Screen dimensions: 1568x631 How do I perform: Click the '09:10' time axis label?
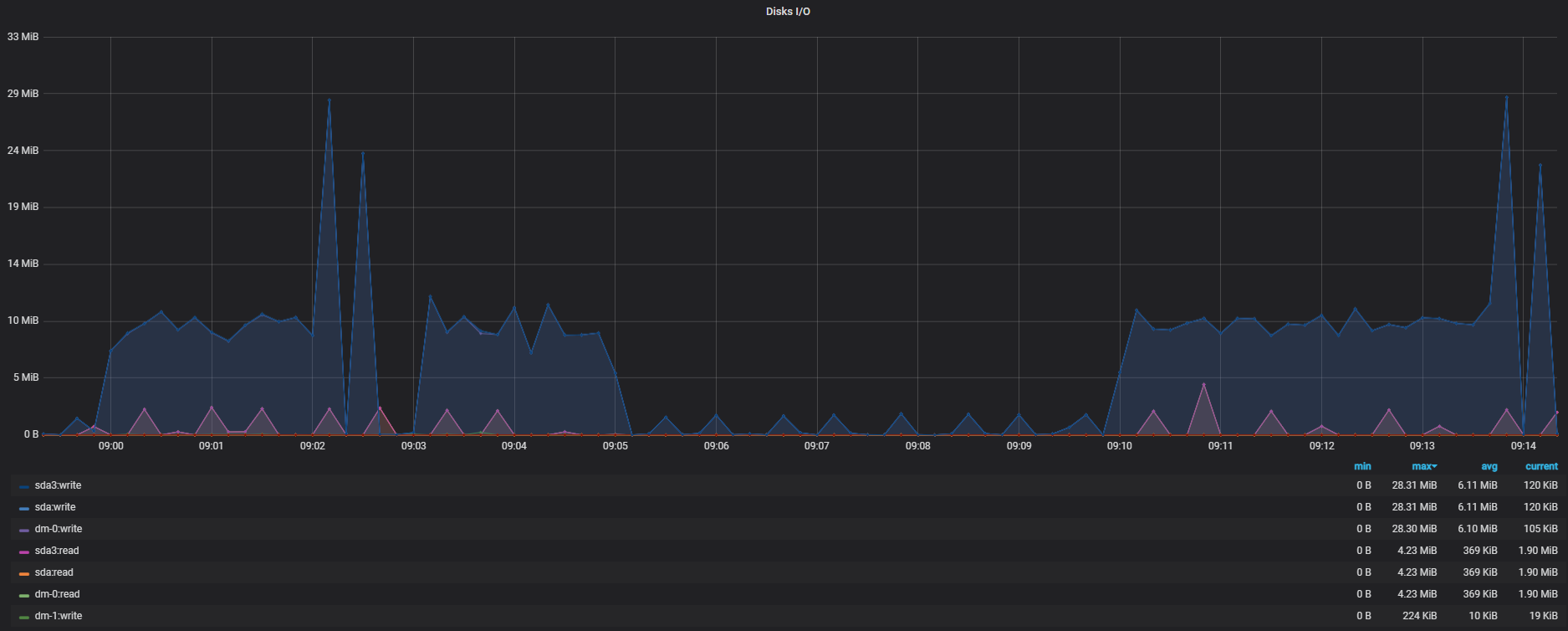(x=1119, y=446)
